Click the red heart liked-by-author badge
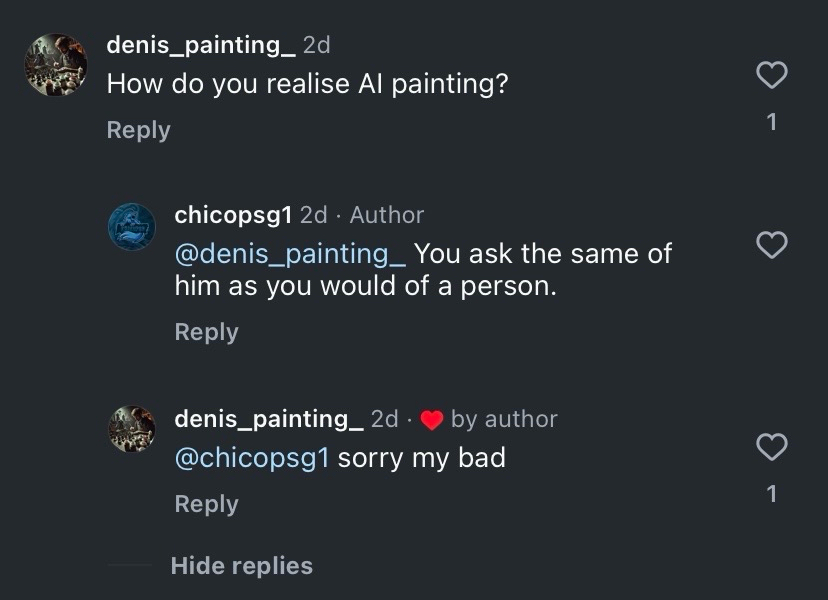The image size is (828, 600). click(432, 420)
